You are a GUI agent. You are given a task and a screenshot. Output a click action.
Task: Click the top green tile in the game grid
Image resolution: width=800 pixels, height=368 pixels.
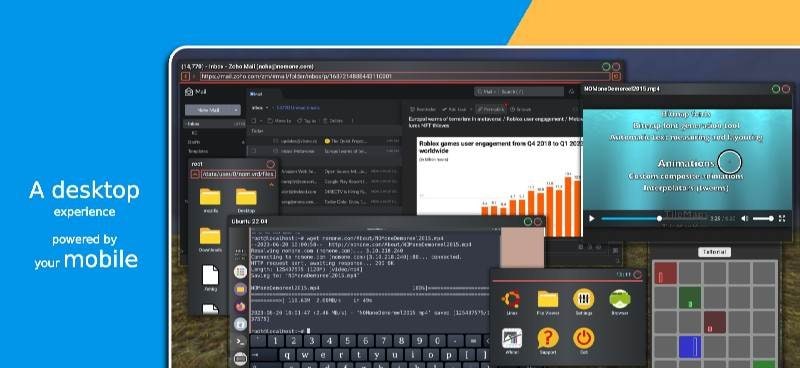pos(690,298)
